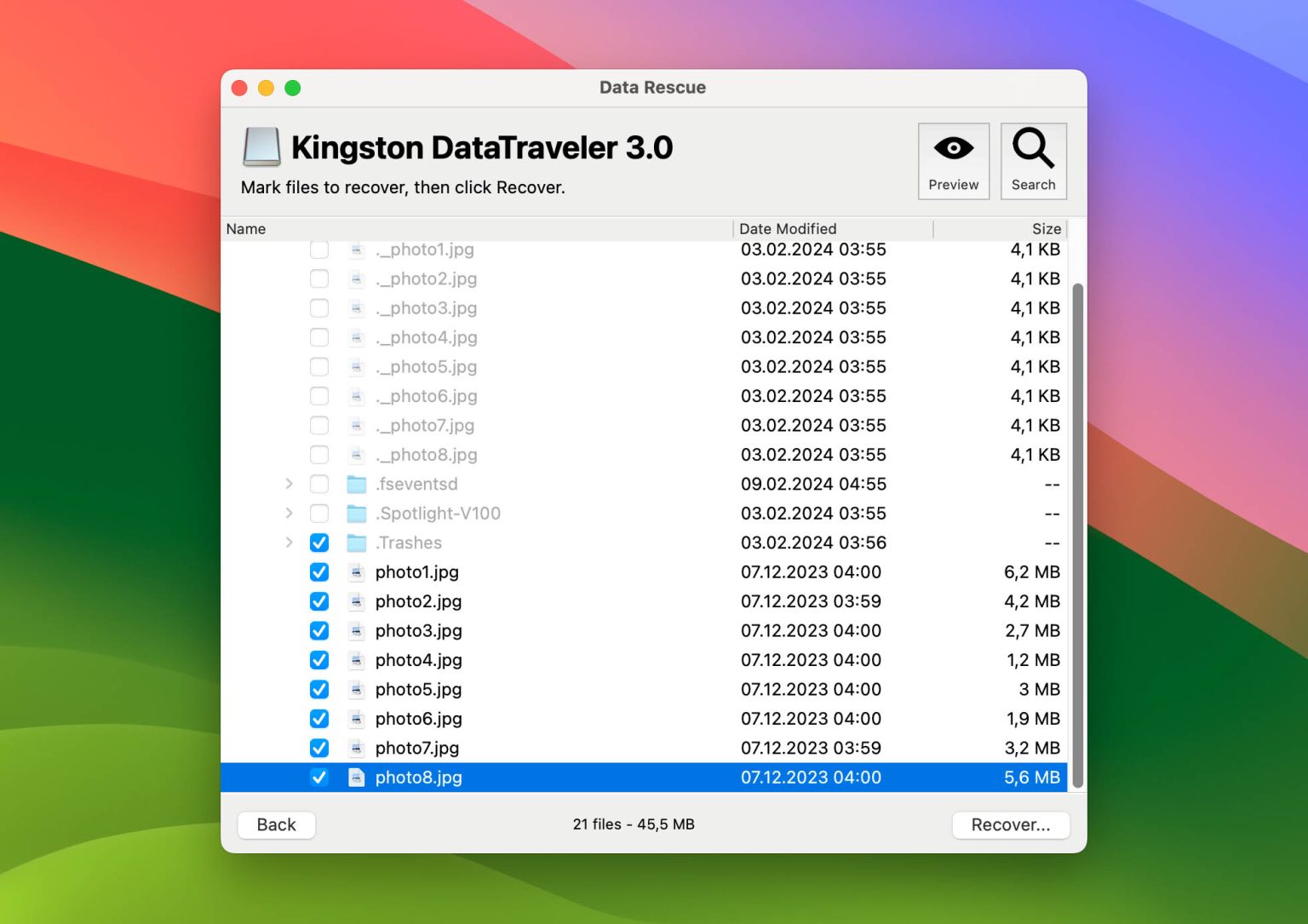Sort files by the Name column

246,228
